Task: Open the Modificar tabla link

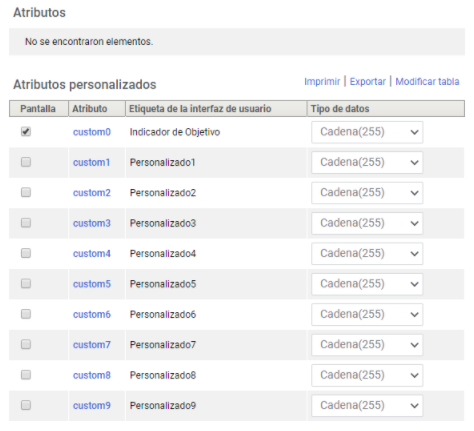Action: pyautogui.click(x=427, y=82)
